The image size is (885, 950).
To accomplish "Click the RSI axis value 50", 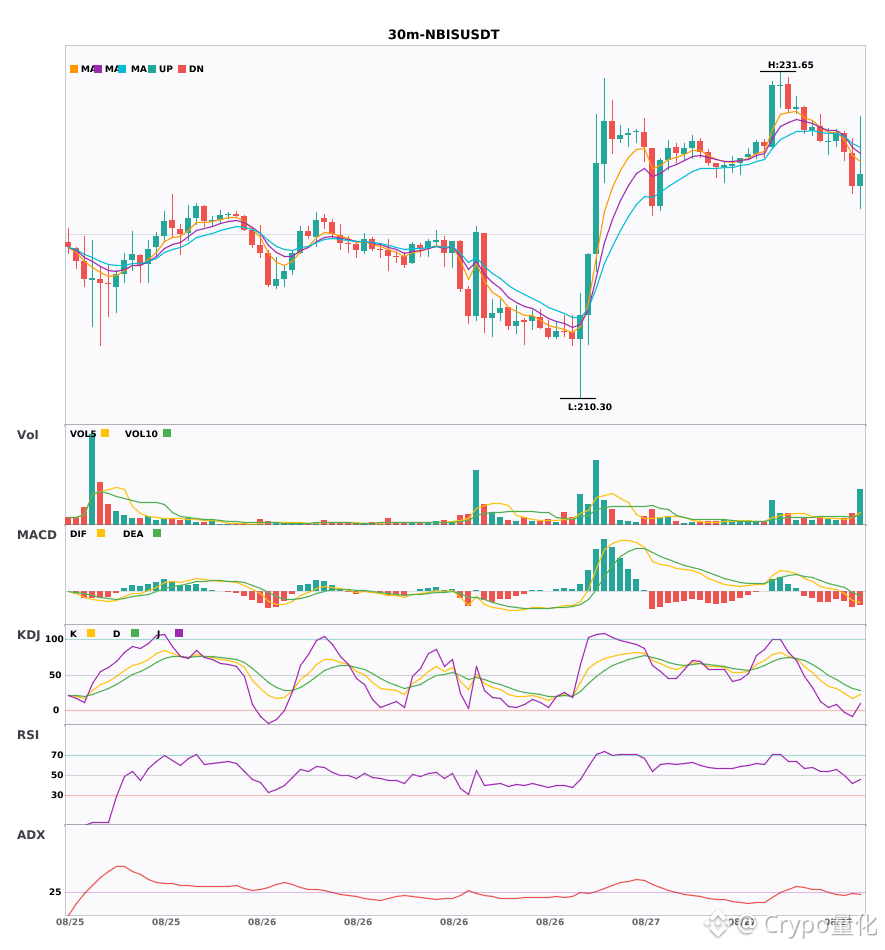I will (57, 775).
